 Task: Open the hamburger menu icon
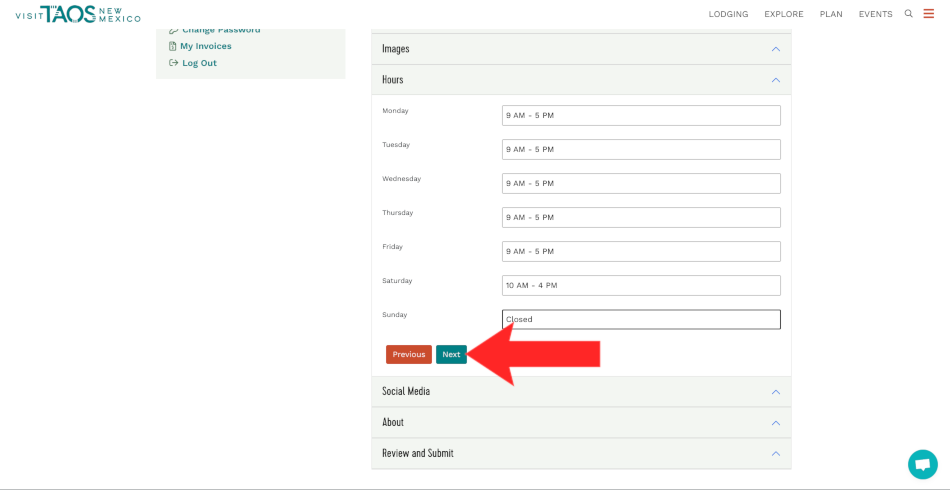click(x=929, y=14)
